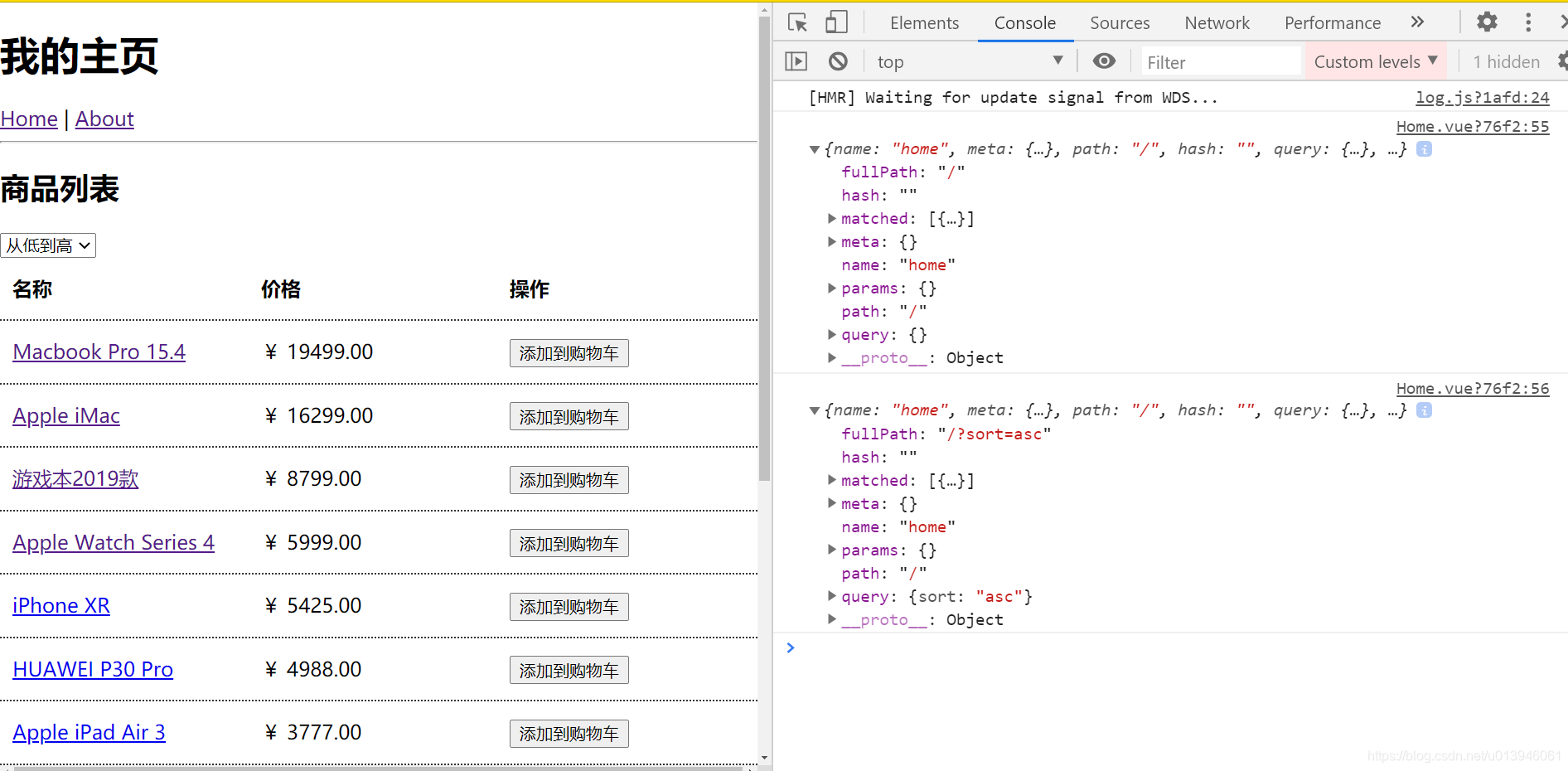Add 游戏本2019款 to cart
The image size is (1568, 771).
tap(569, 480)
